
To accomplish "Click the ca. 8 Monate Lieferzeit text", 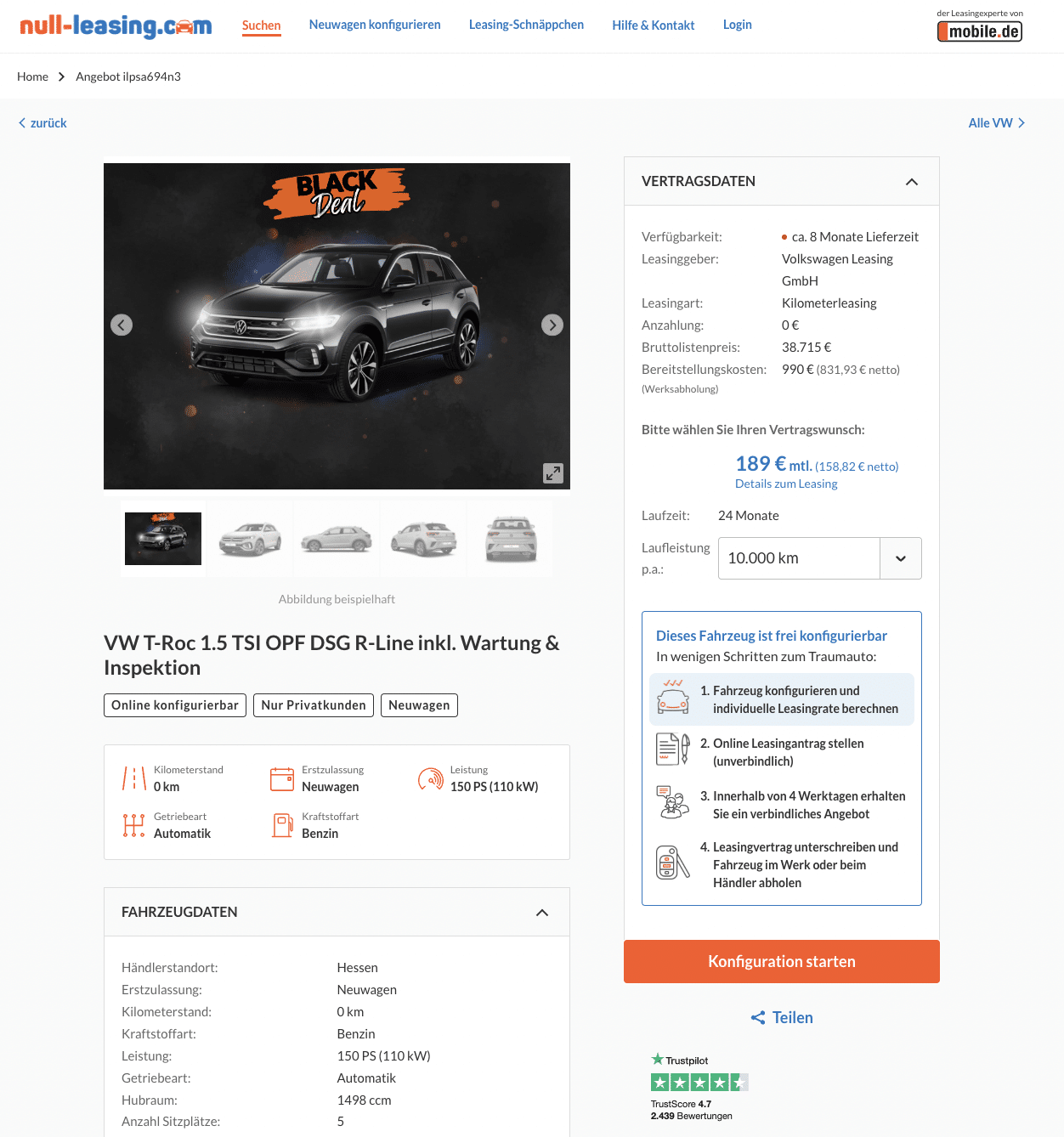I will (855, 236).
